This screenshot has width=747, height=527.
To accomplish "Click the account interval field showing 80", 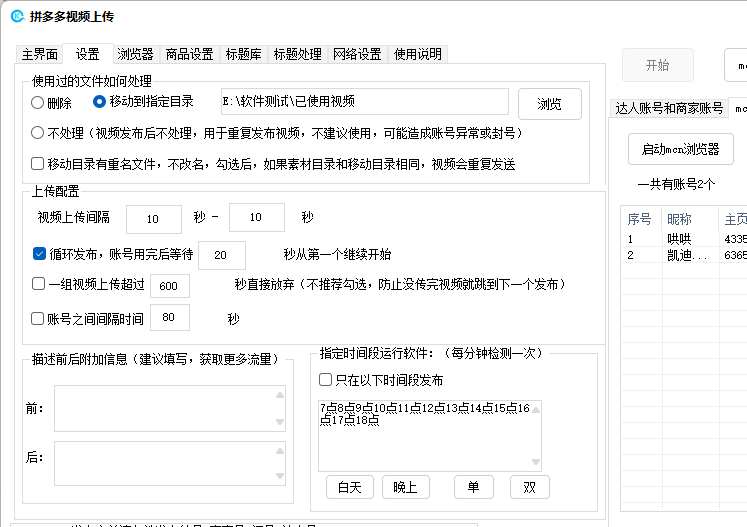I will (x=170, y=317).
